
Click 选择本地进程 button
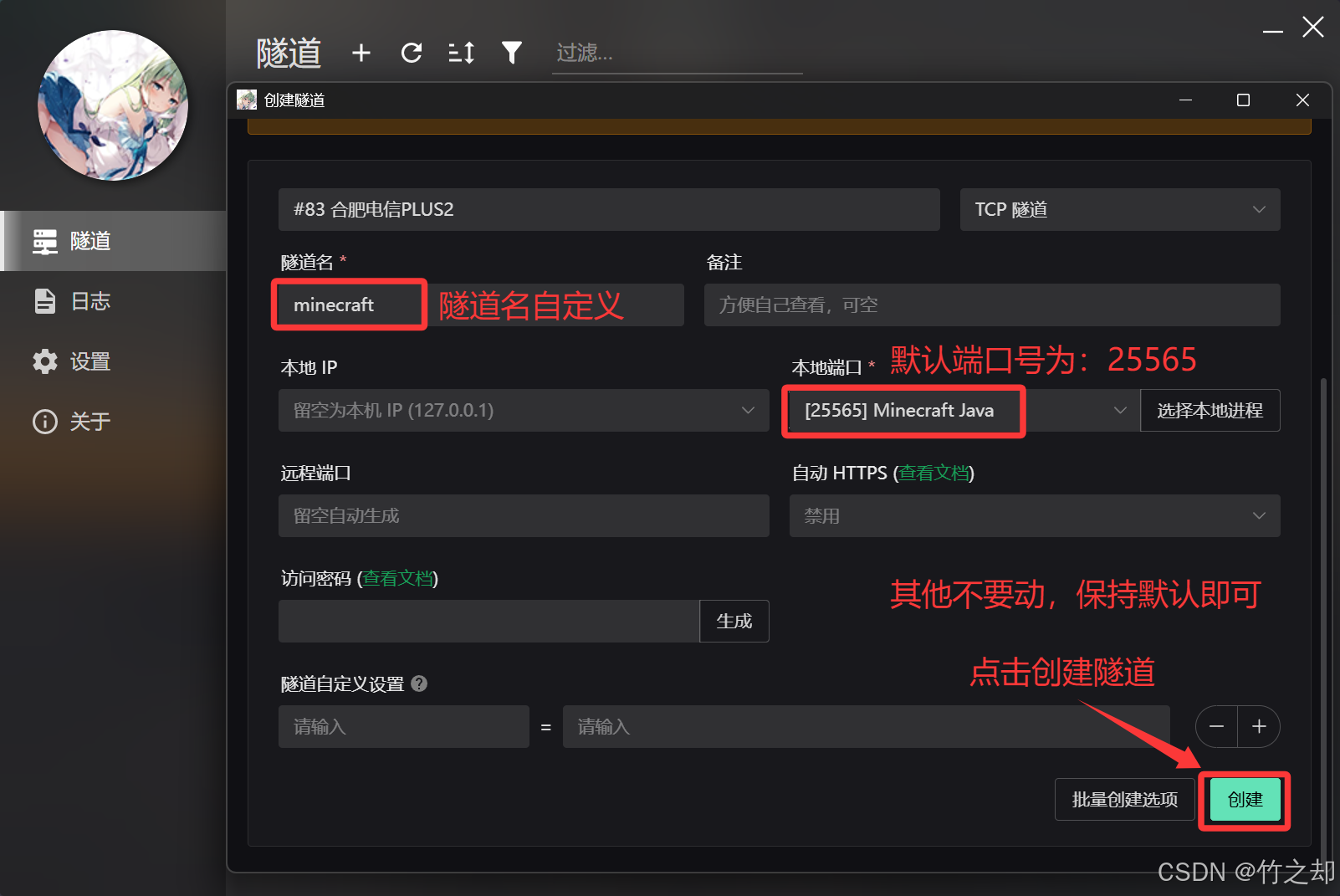click(x=1210, y=410)
